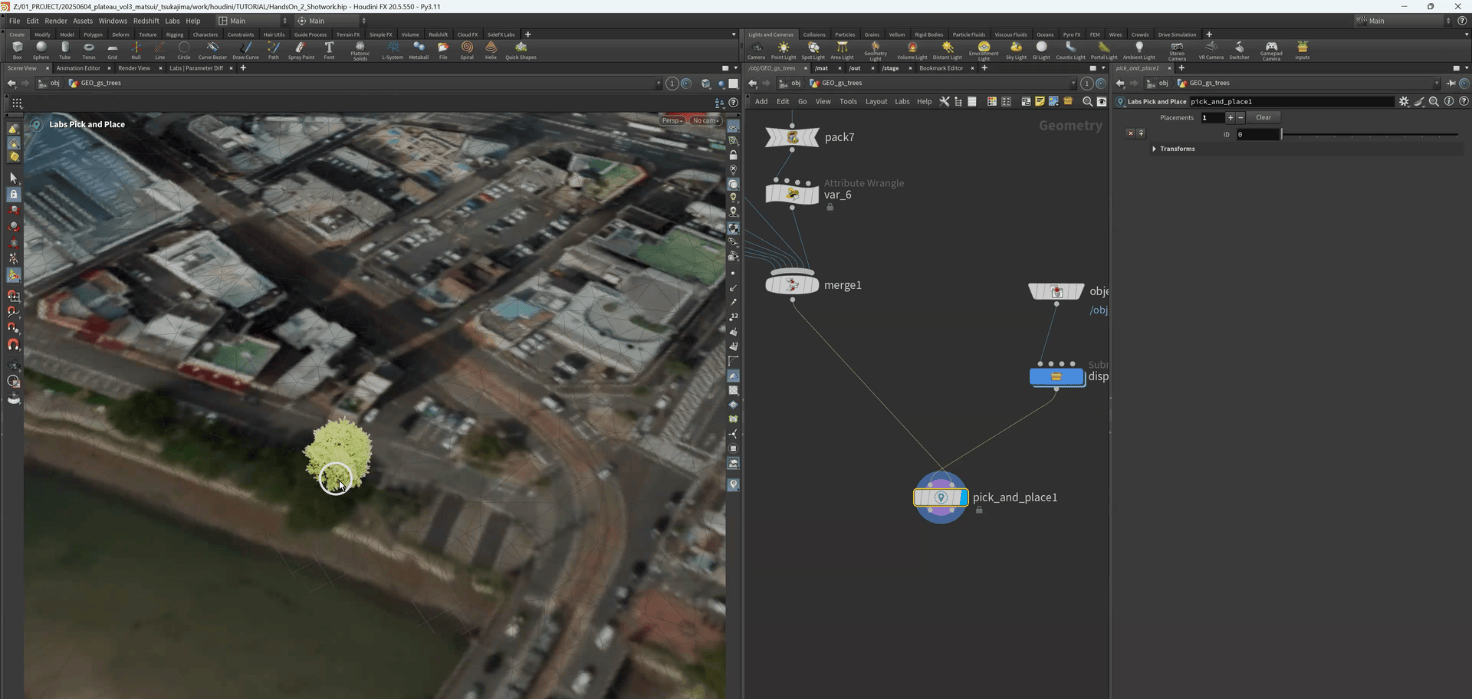Open the Redshift menu

point(146,21)
